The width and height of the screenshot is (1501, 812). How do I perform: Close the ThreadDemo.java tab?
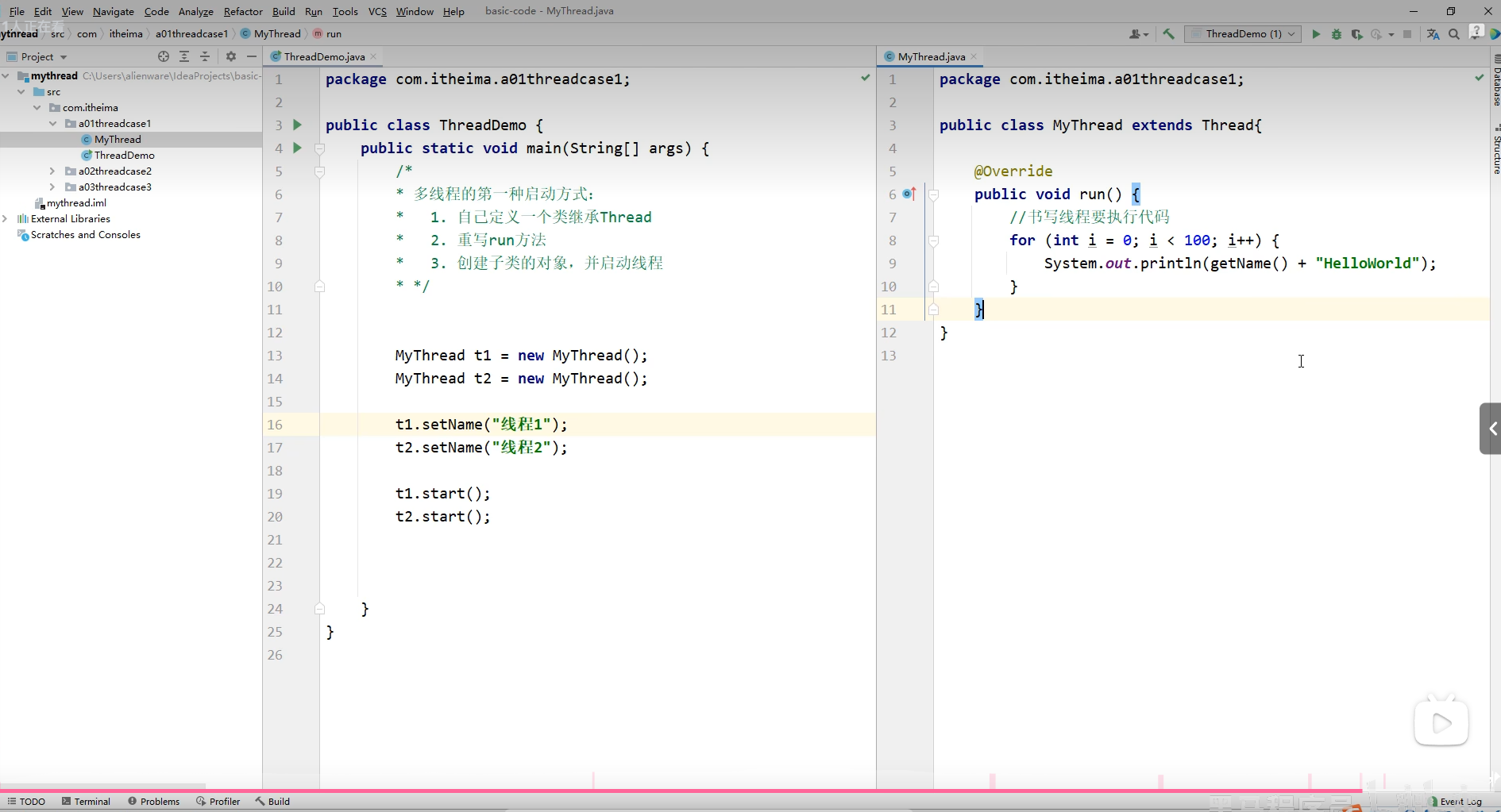(x=373, y=56)
